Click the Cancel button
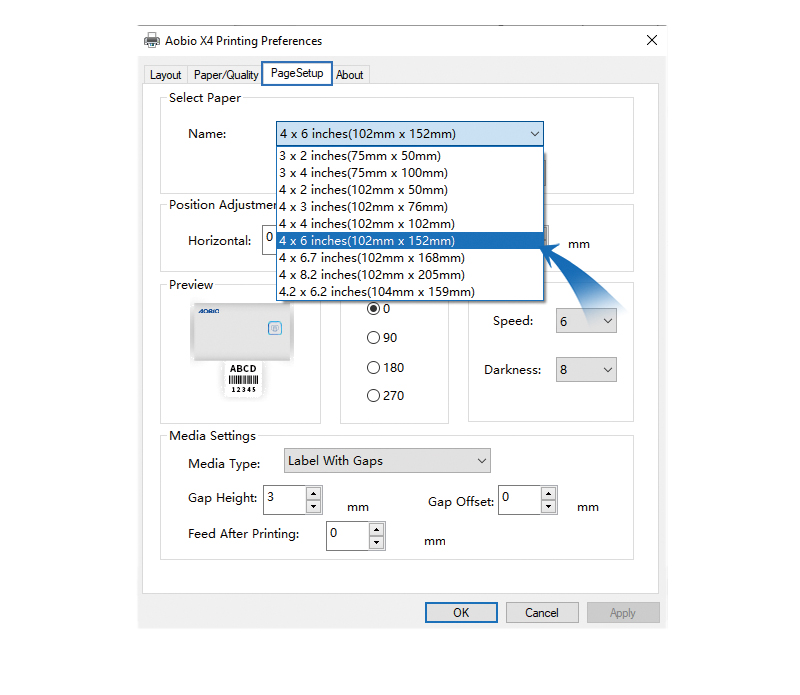800x695 pixels. pyautogui.click(x=542, y=612)
